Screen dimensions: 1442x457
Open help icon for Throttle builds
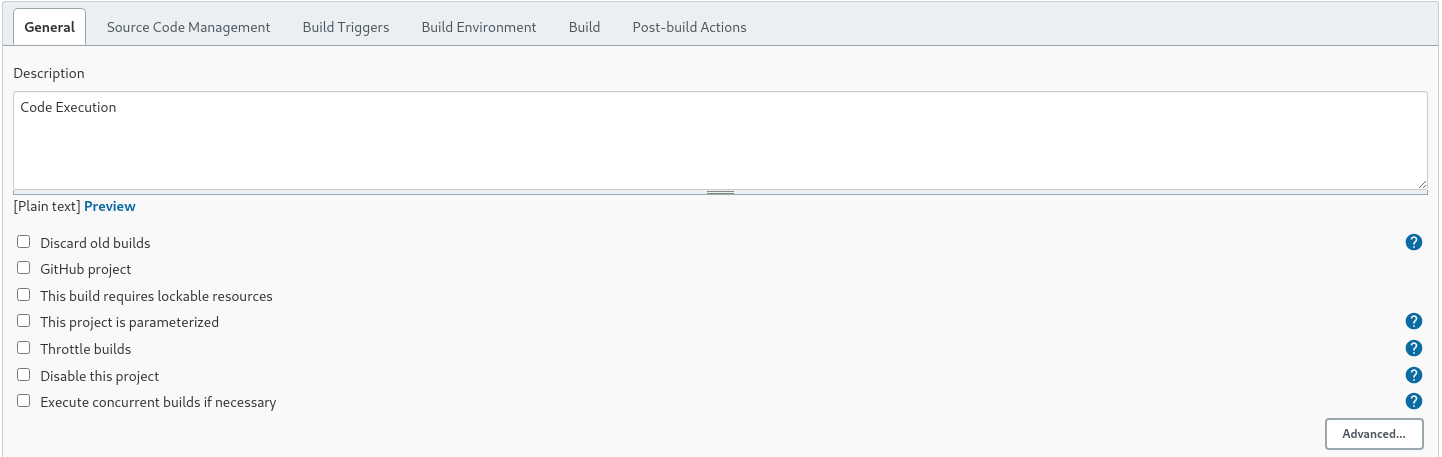pos(1414,348)
